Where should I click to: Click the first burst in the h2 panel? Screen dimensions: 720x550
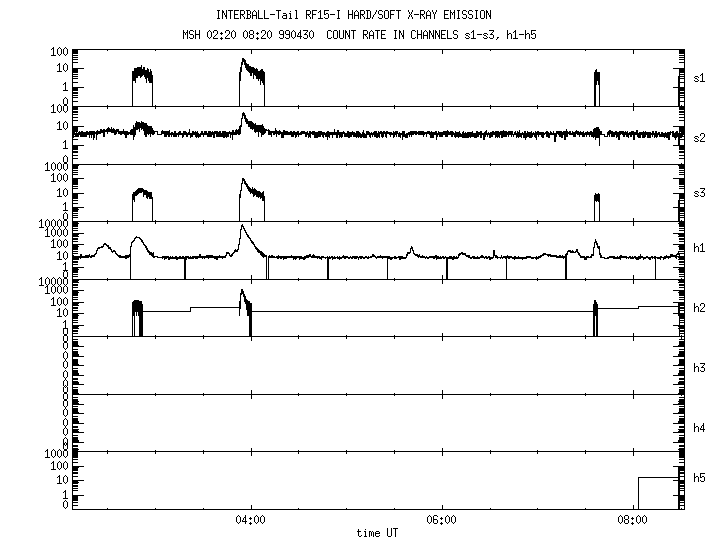click(x=137, y=304)
